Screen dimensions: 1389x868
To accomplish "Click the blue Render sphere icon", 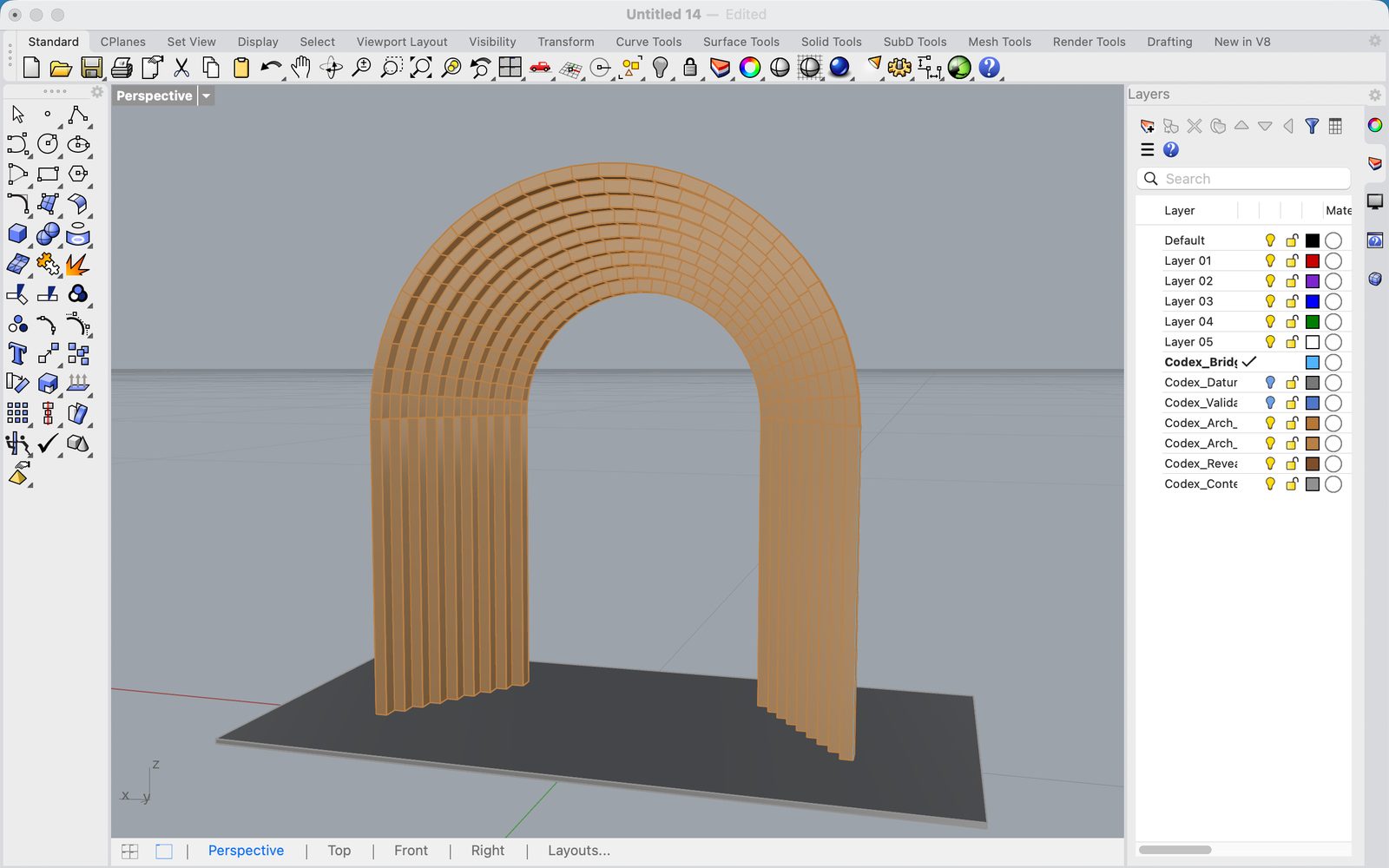I will pyautogui.click(x=839, y=68).
